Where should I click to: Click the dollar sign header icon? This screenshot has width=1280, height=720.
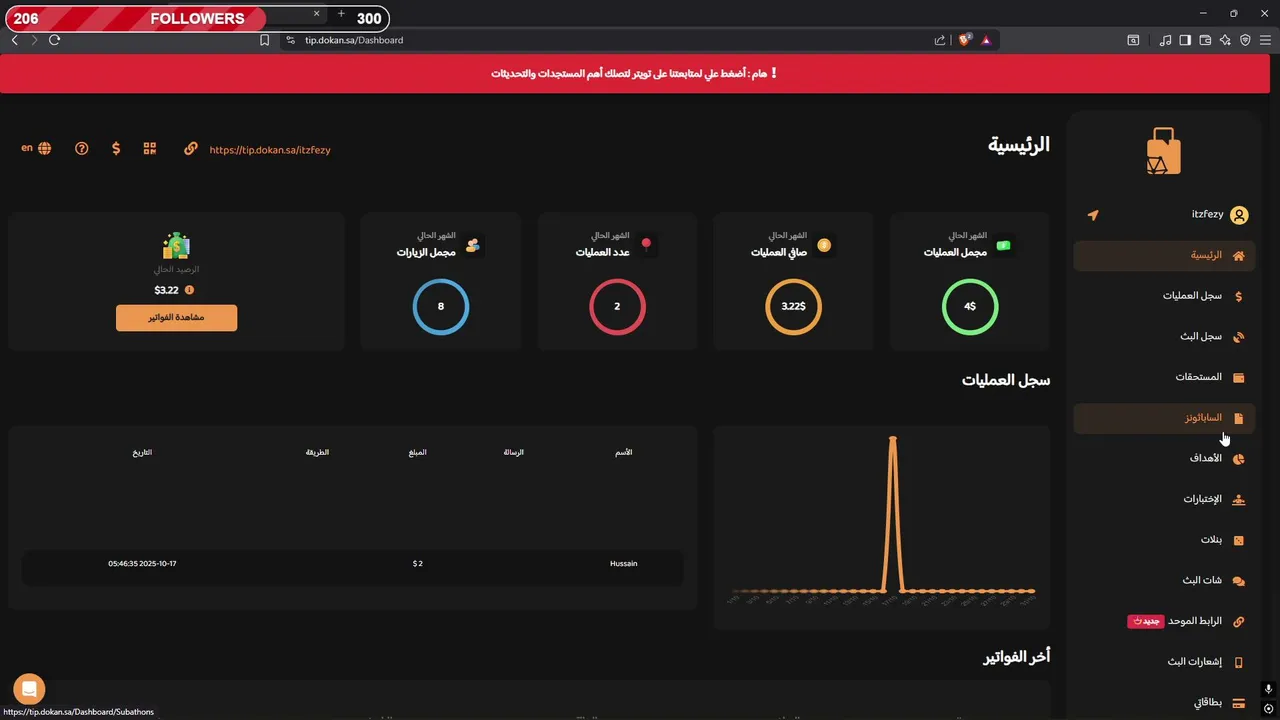[x=116, y=148]
